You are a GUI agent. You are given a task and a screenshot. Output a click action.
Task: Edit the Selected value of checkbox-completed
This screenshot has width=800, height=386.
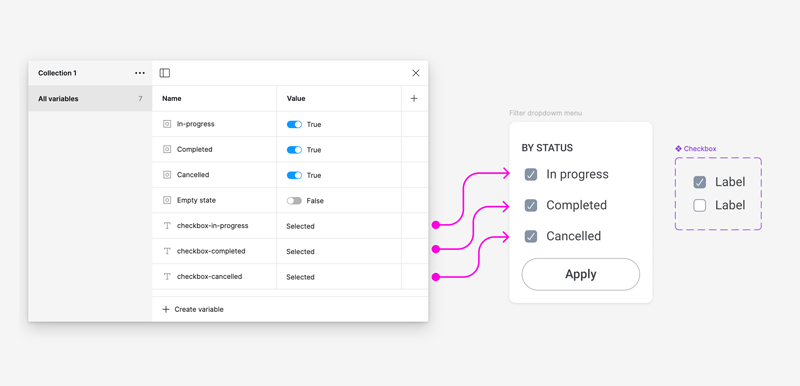point(300,252)
